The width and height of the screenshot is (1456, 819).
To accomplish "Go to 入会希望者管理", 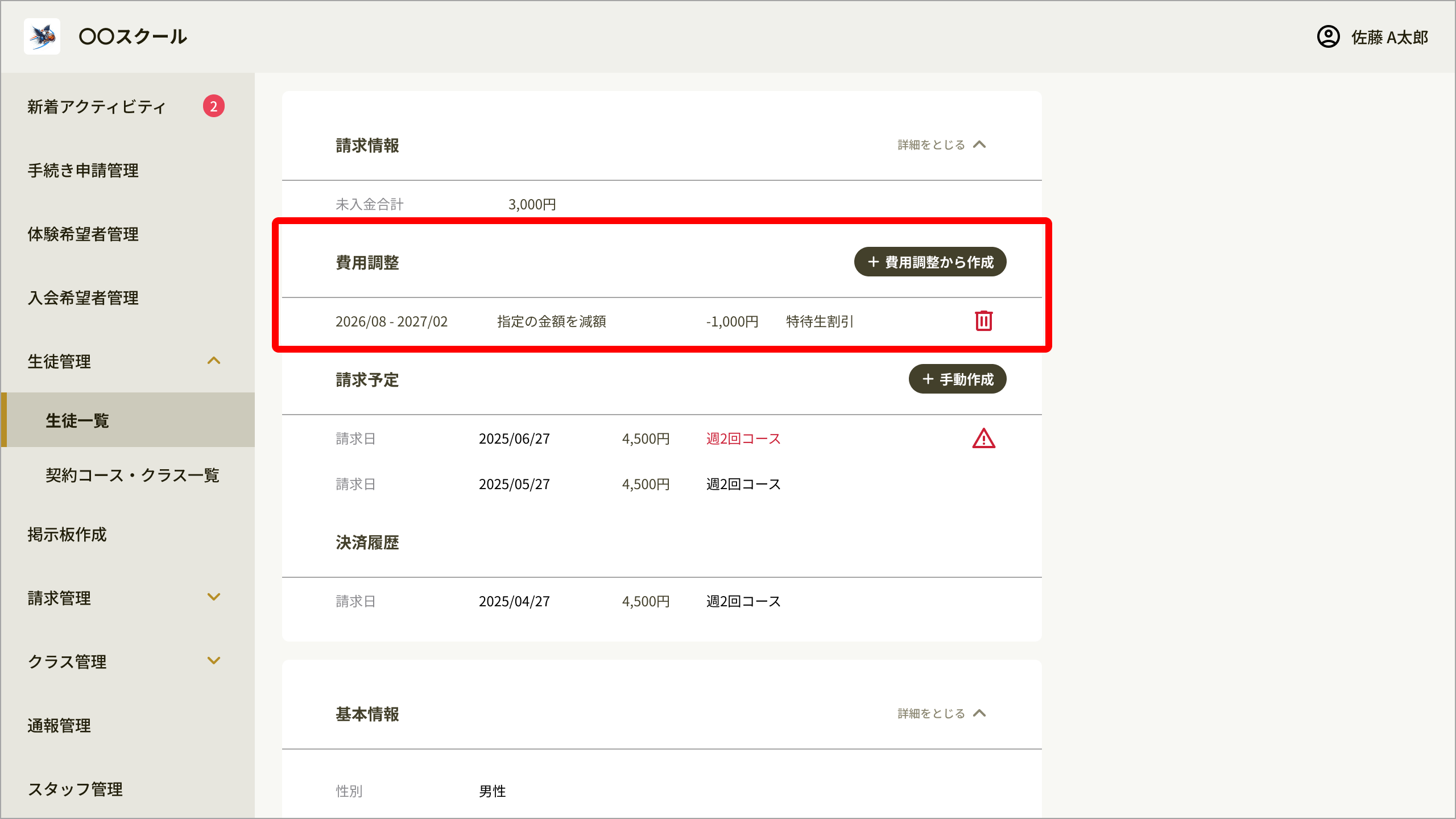I will tap(83, 297).
